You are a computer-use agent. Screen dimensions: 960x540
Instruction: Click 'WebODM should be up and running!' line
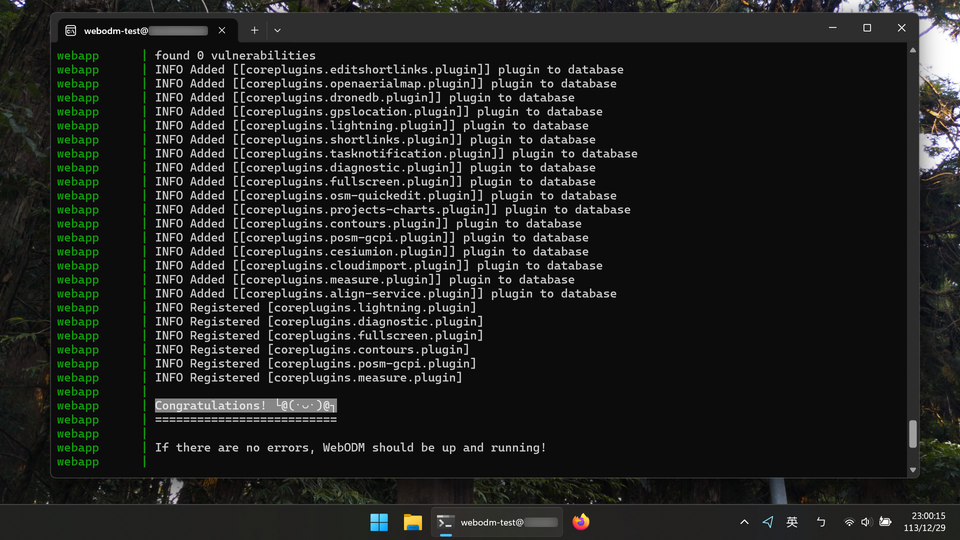coord(350,448)
